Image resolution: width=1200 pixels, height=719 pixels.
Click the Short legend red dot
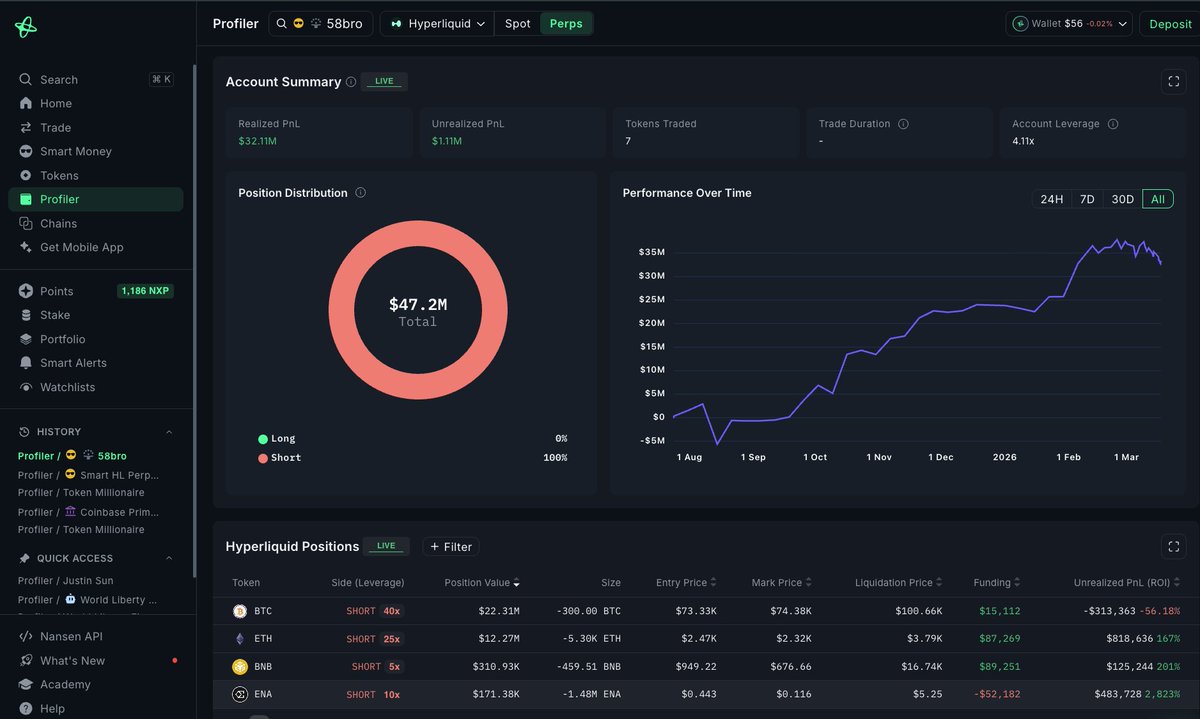(263, 458)
